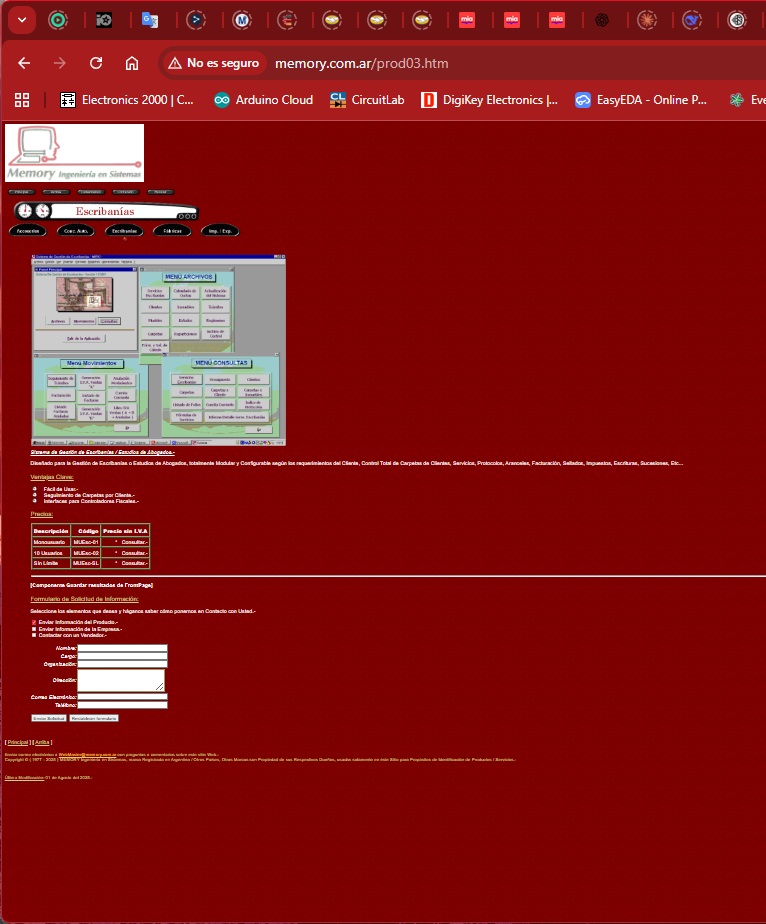Focus the address bar showing memory.com.ar/prod03.htm

[x=361, y=63]
